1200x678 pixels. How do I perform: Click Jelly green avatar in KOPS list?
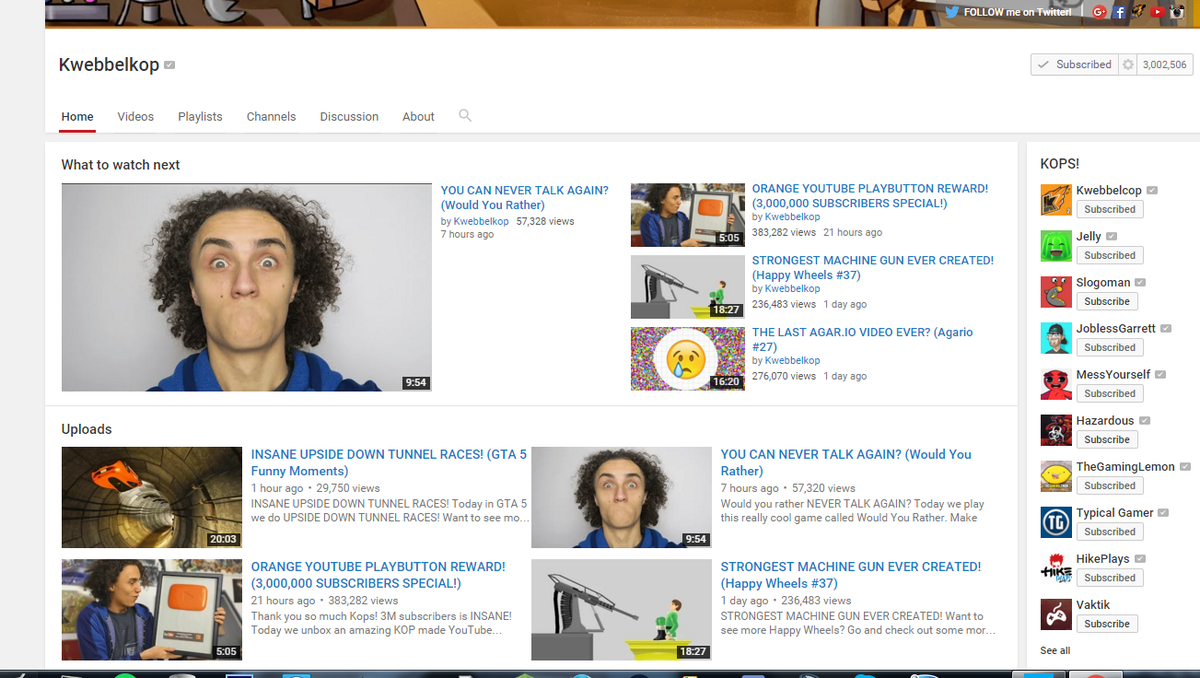(1056, 246)
